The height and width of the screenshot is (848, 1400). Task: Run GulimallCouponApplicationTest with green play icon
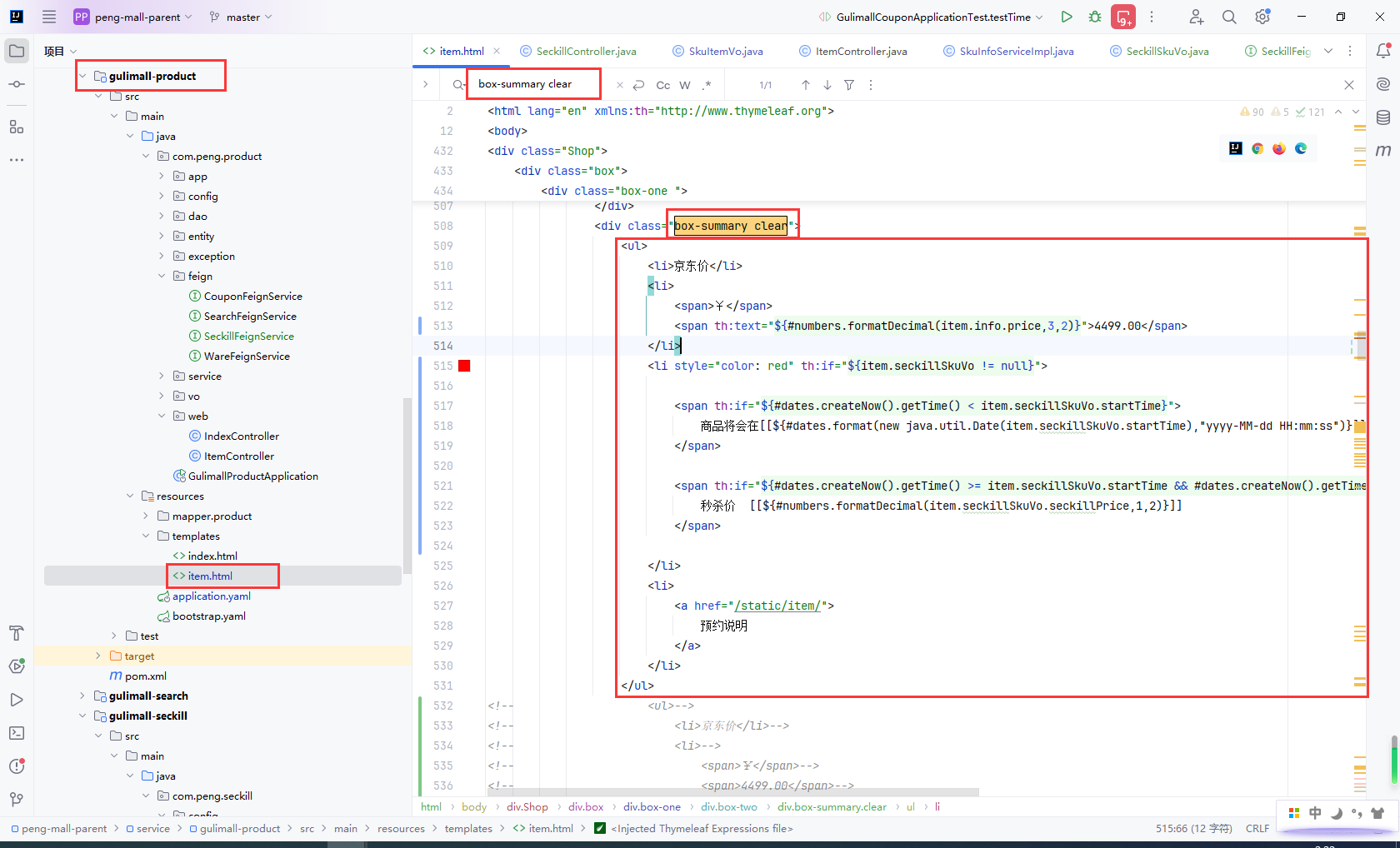(1067, 17)
